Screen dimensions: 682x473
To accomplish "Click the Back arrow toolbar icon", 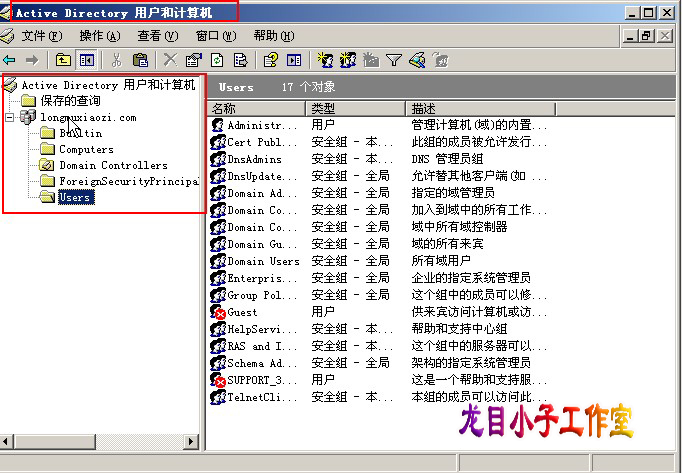I will coord(9,60).
